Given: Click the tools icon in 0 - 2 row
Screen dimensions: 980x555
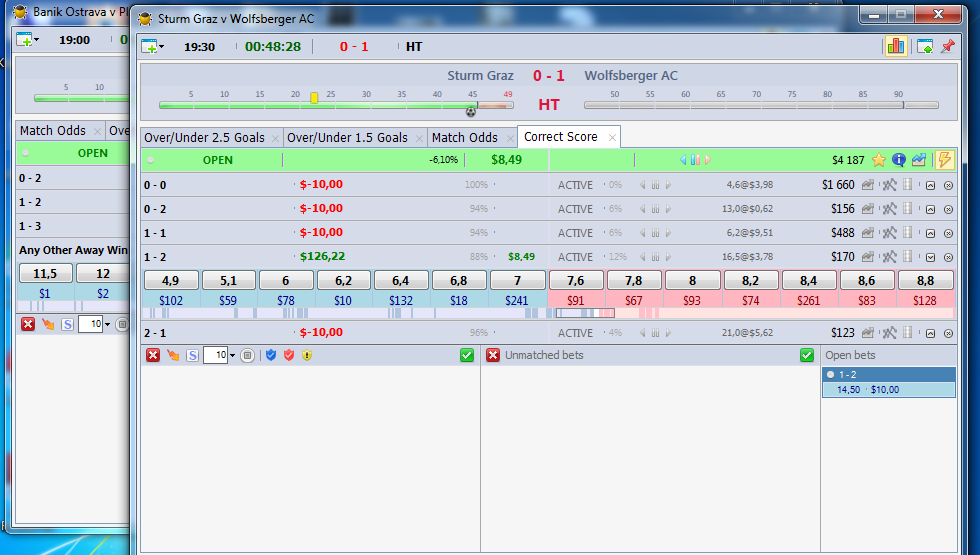Looking at the screenshot, I should (889, 209).
